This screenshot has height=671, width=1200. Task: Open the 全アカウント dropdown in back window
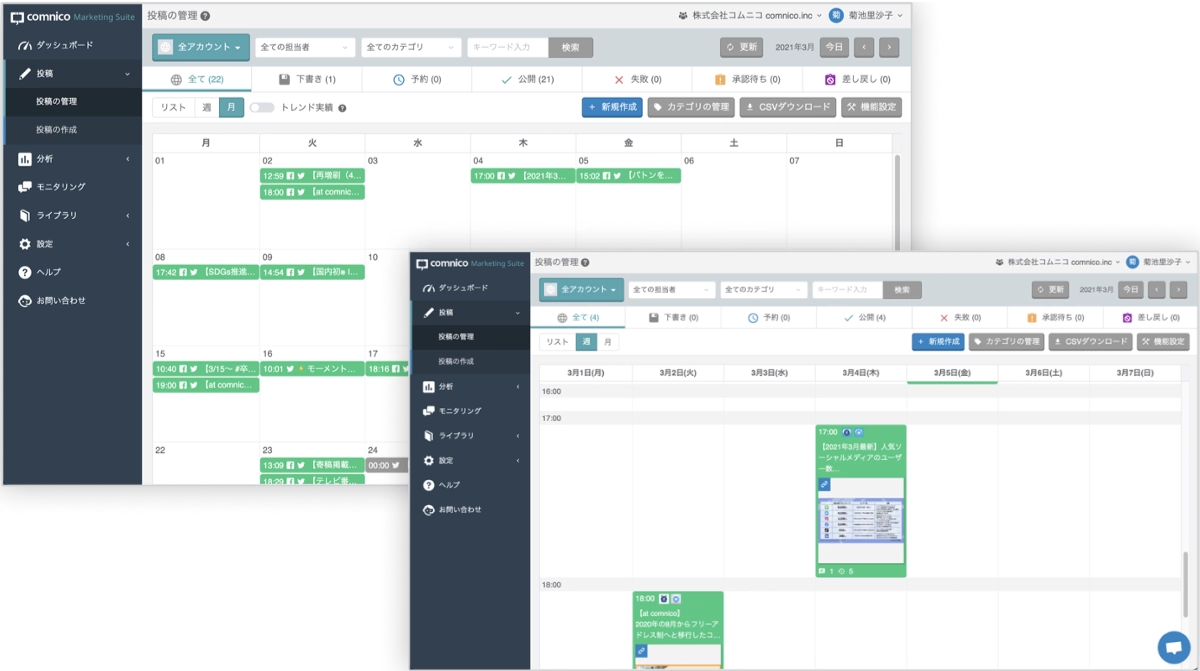(x=201, y=47)
